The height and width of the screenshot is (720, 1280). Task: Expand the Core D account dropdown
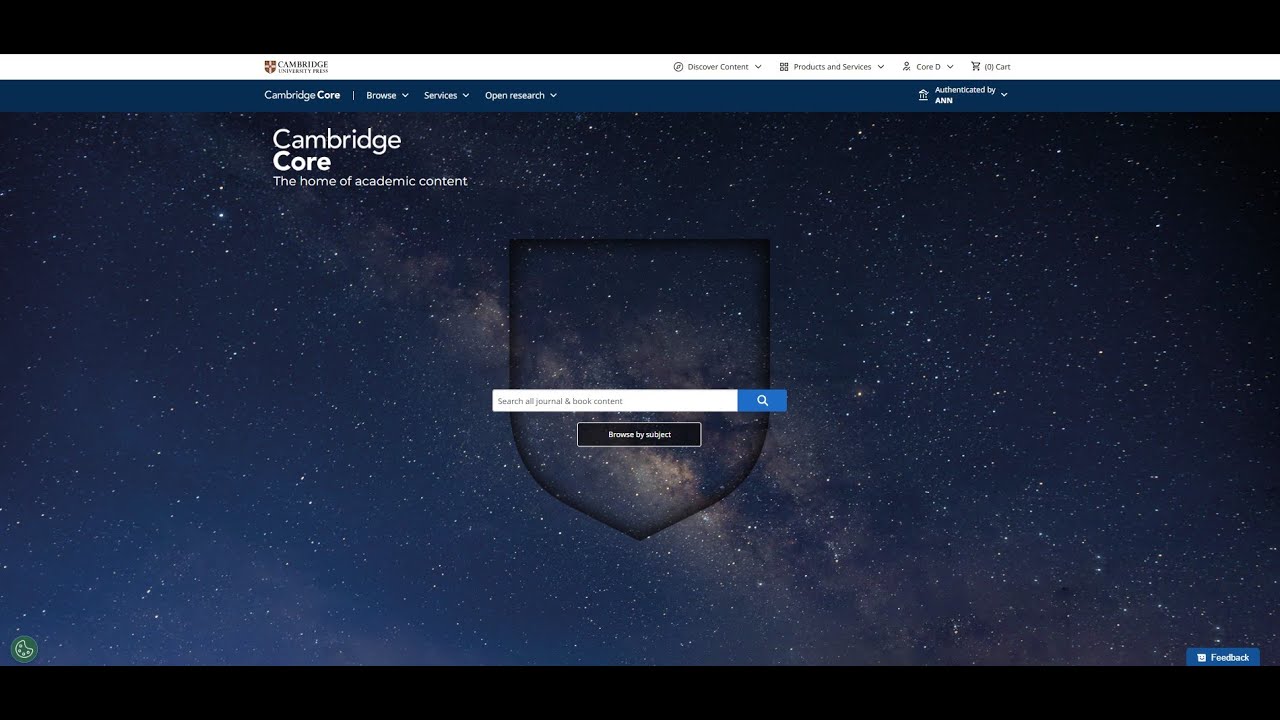[928, 67]
